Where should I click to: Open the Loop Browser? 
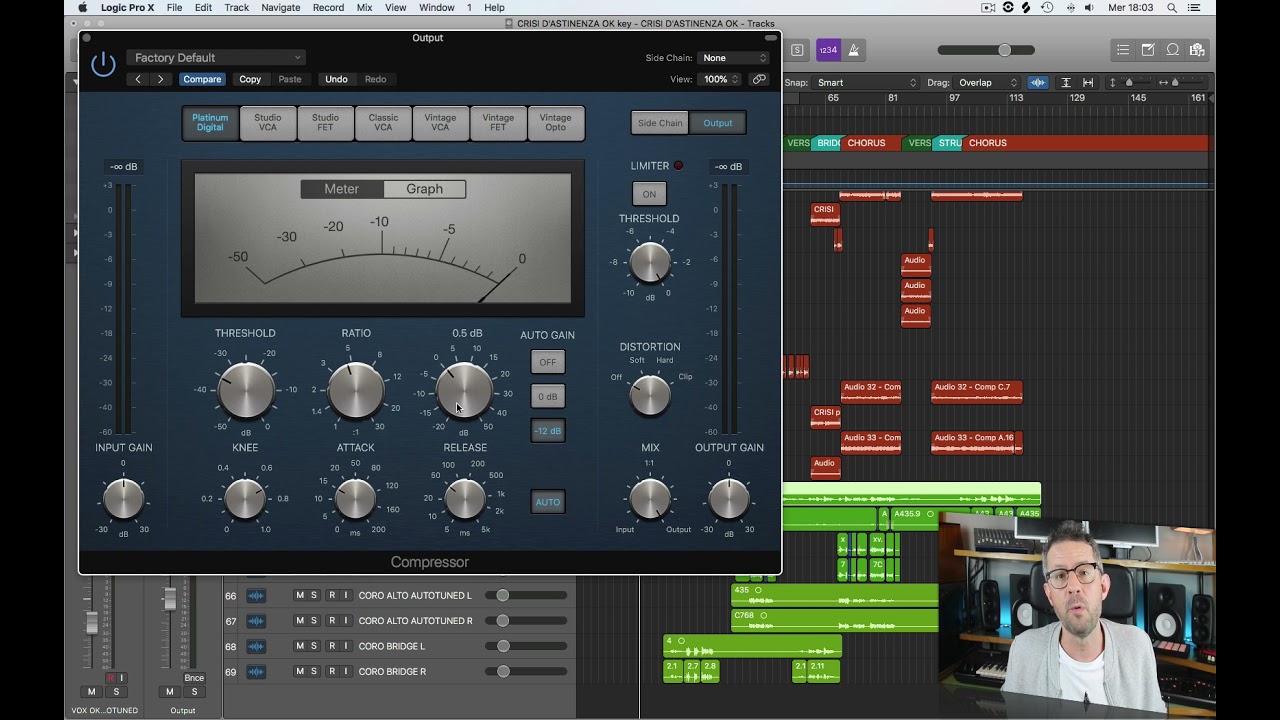[x=1172, y=50]
